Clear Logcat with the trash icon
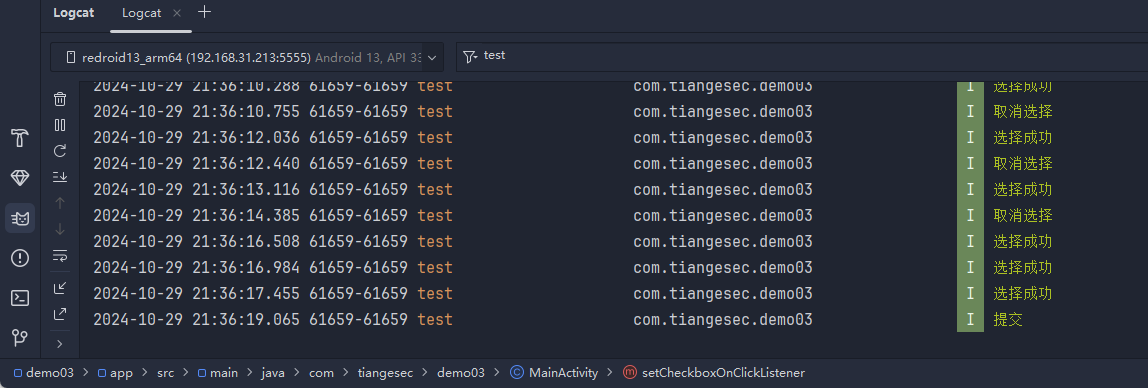This screenshot has width=1148, height=388. pyautogui.click(x=60, y=99)
